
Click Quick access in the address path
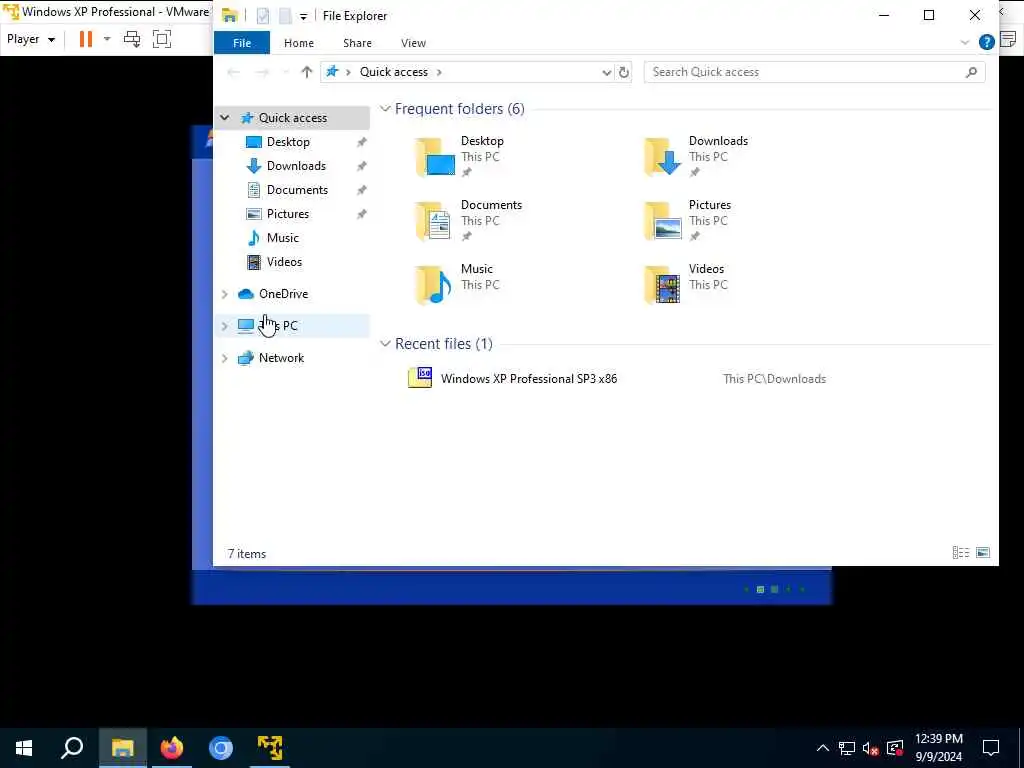(394, 72)
